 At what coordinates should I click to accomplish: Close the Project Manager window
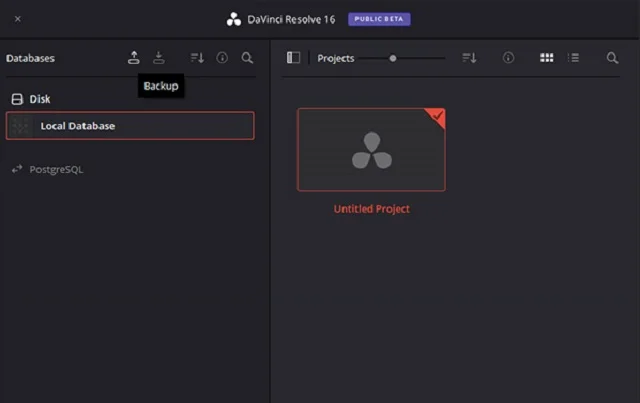pos(18,19)
